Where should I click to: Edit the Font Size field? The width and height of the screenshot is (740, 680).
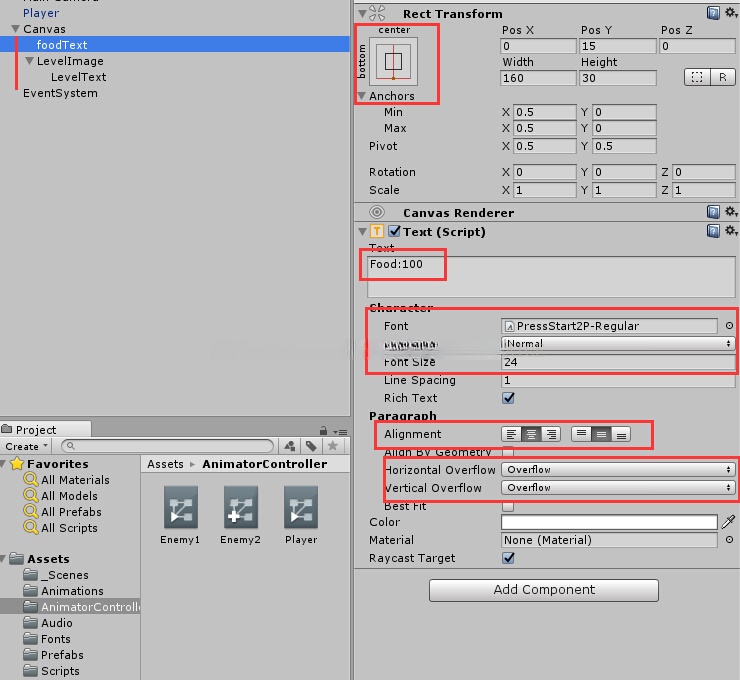(x=618, y=362)
